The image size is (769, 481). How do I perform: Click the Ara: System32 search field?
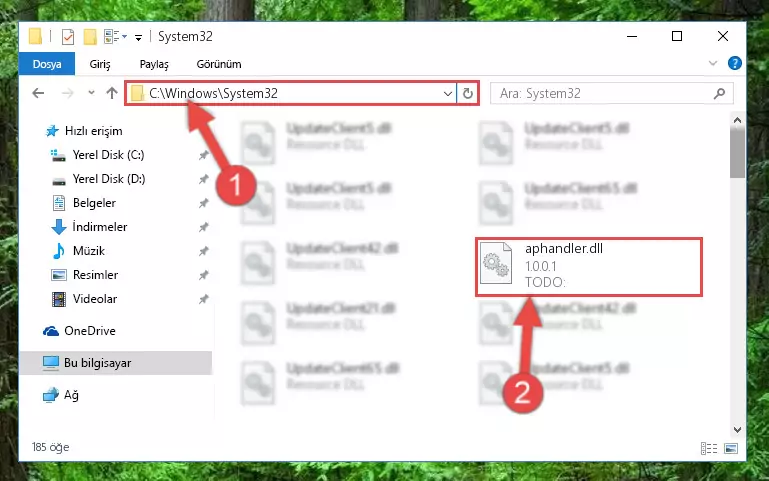coord(604,93)
